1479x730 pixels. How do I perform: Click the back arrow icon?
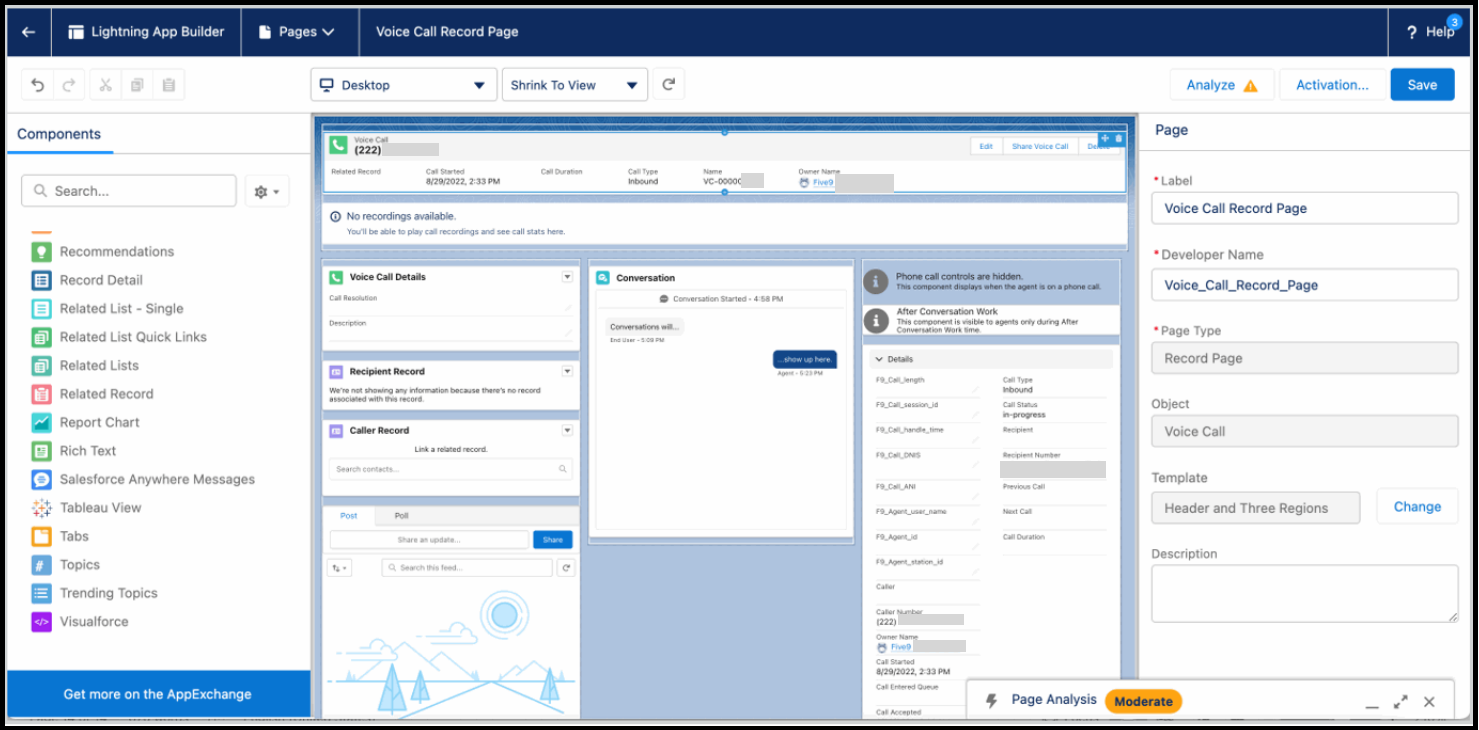28,32
